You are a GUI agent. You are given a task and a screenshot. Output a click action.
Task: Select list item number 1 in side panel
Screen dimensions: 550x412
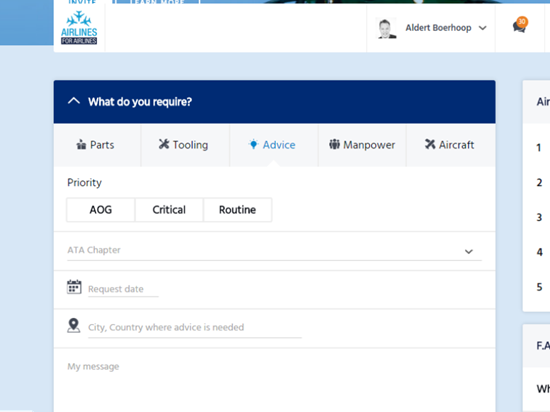click(x=538, y=148)
